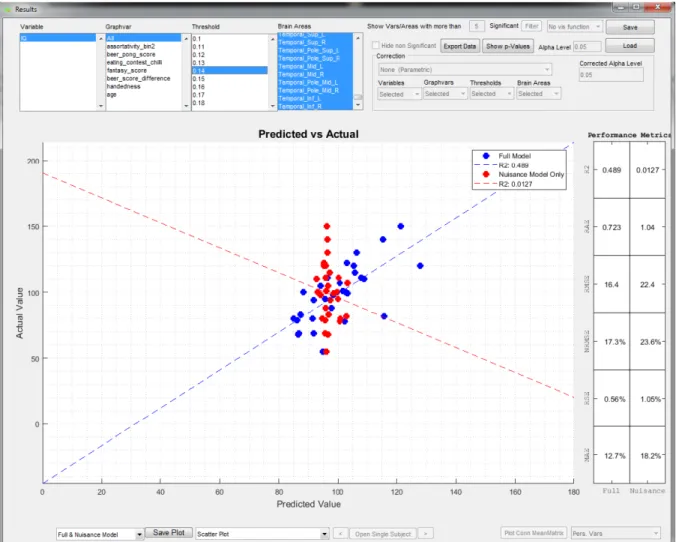The image size is (676, 542).
Task: Select beer_pong_score in Graphvar list
Action: (144, 54)
